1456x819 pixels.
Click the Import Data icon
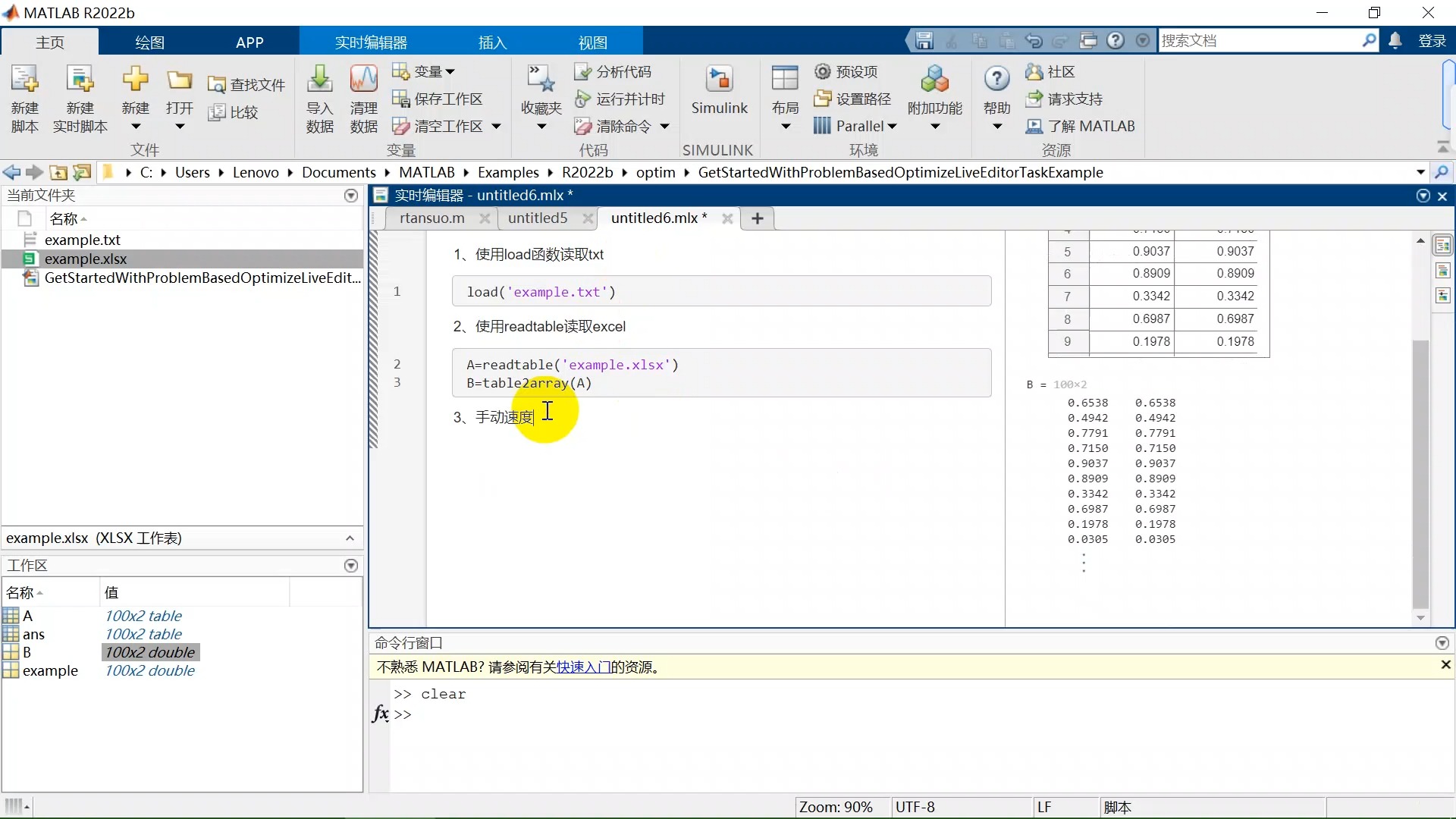pyautogui.click(x=319, y=80)
